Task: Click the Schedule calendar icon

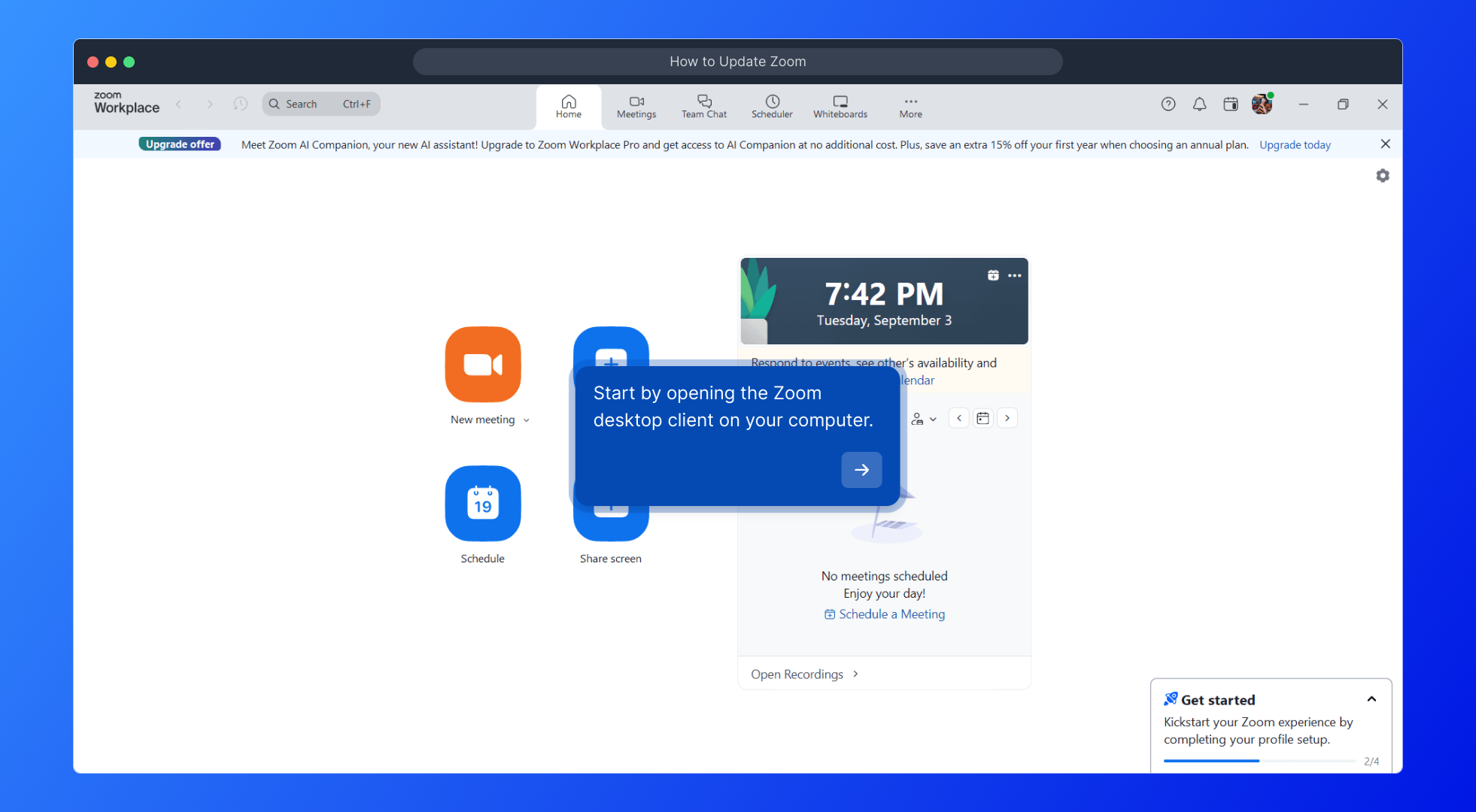Action: 483,504
